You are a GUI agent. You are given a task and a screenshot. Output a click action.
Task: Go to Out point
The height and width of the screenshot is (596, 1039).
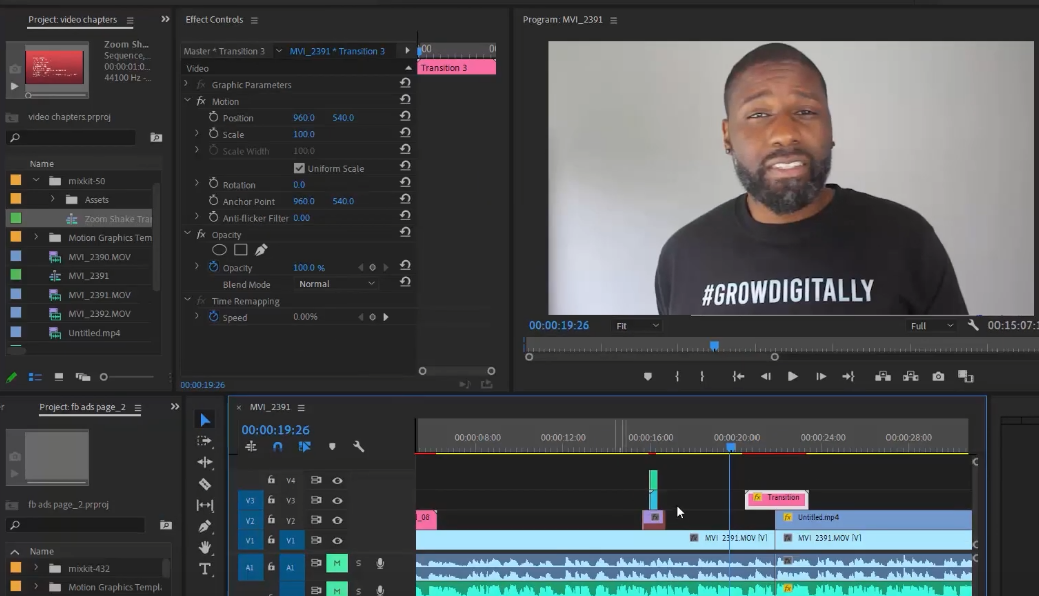click(848, 377)
